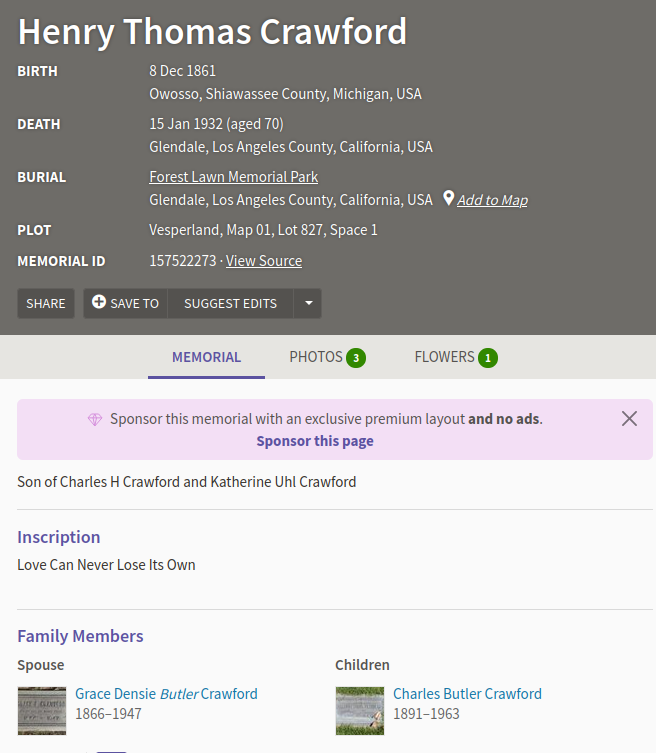
Task: Click the green flowers count badge
Action: 487,358
